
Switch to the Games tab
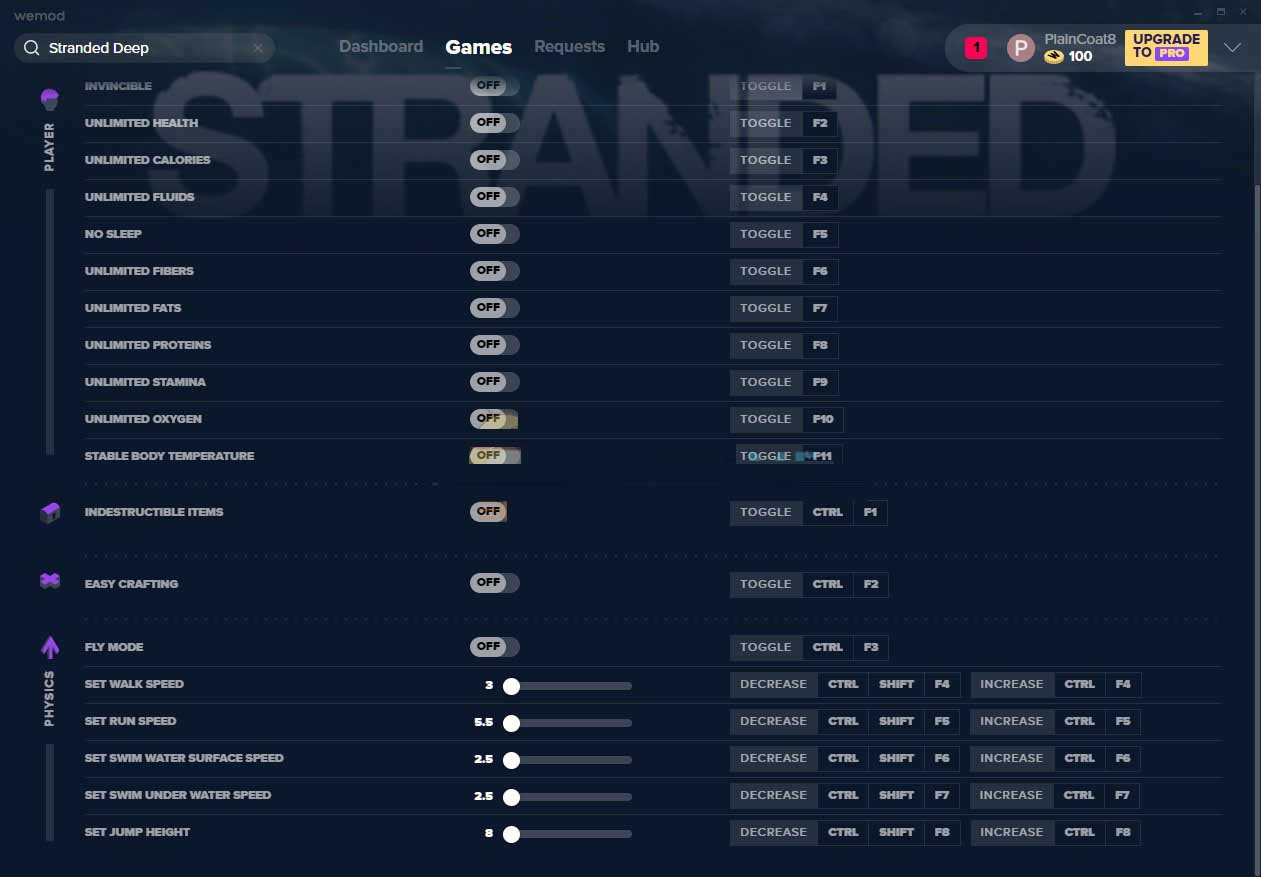(x=479, y=47)
